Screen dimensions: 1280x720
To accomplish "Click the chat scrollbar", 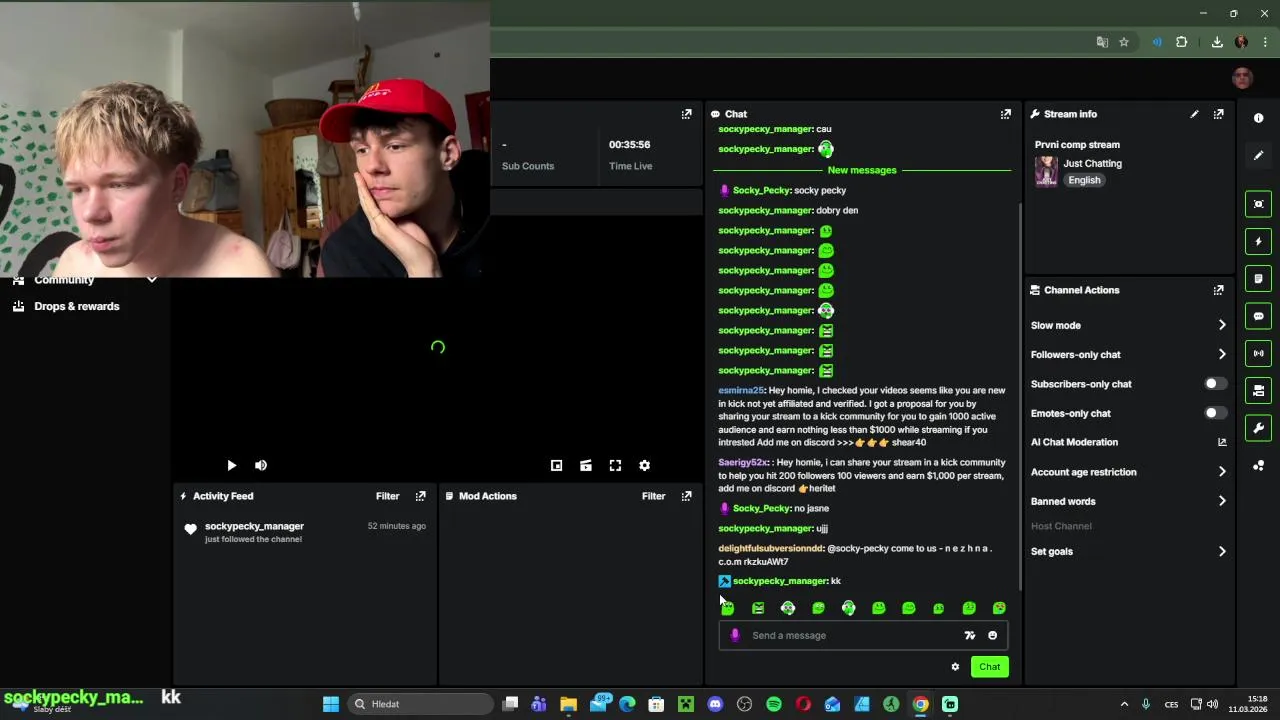I will (x=1019, y=395).
